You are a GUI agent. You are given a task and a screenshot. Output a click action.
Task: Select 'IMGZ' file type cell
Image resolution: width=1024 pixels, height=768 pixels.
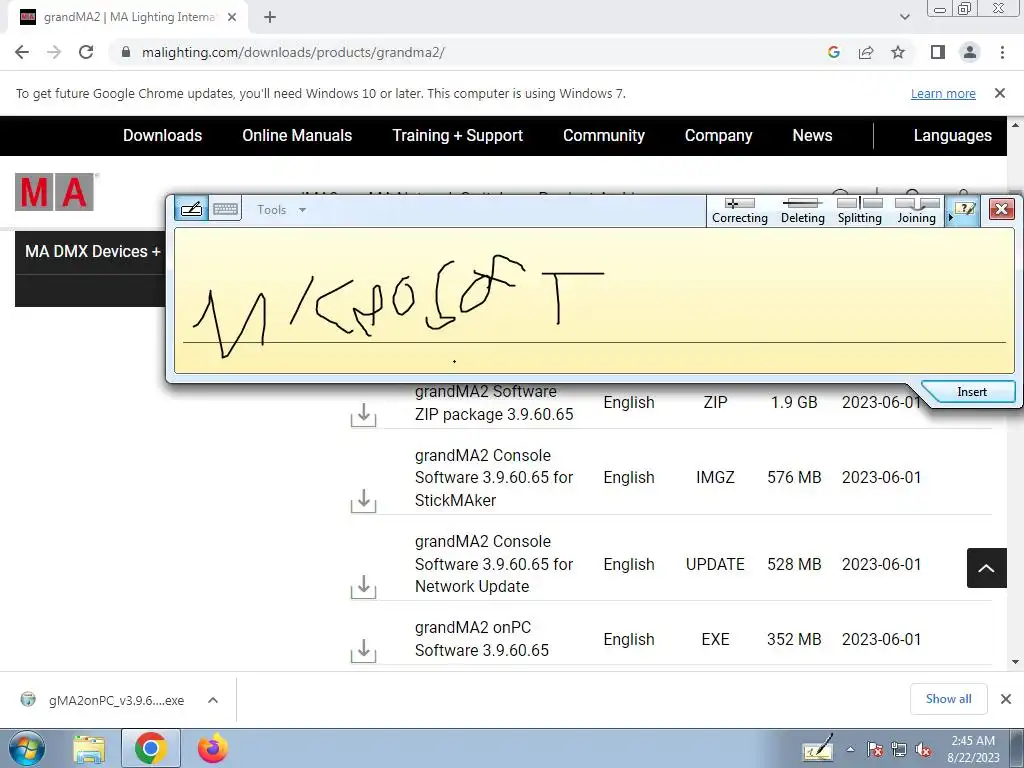[x=715, y=477]
